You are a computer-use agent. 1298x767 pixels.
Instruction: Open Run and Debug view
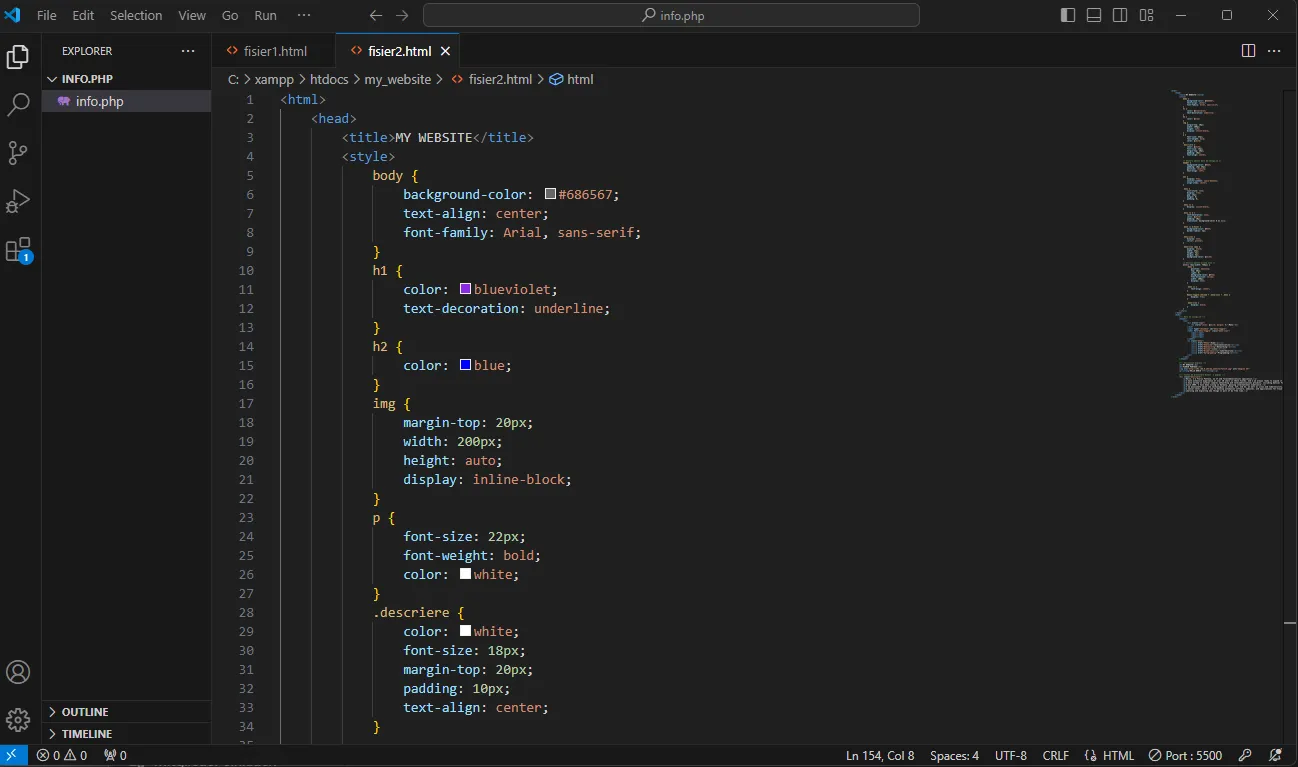[18, 201]
